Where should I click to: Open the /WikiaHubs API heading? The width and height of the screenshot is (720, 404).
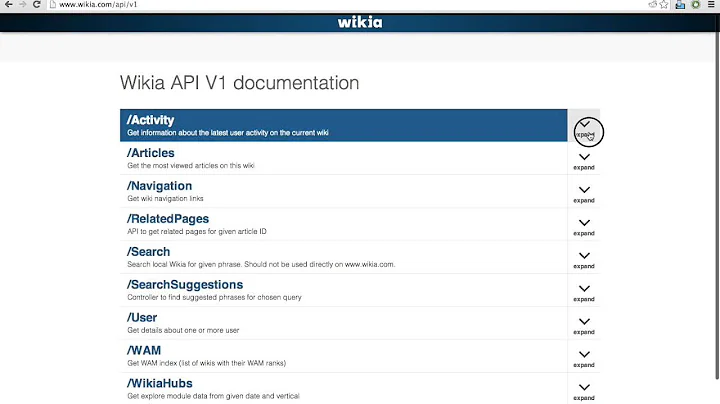pos(159,383)
